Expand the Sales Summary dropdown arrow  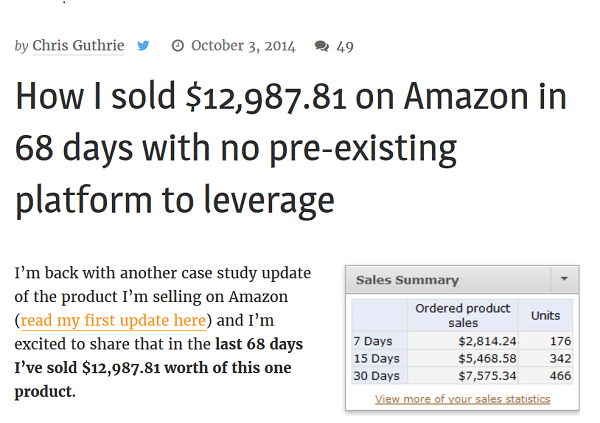click(x=563, y=279)
